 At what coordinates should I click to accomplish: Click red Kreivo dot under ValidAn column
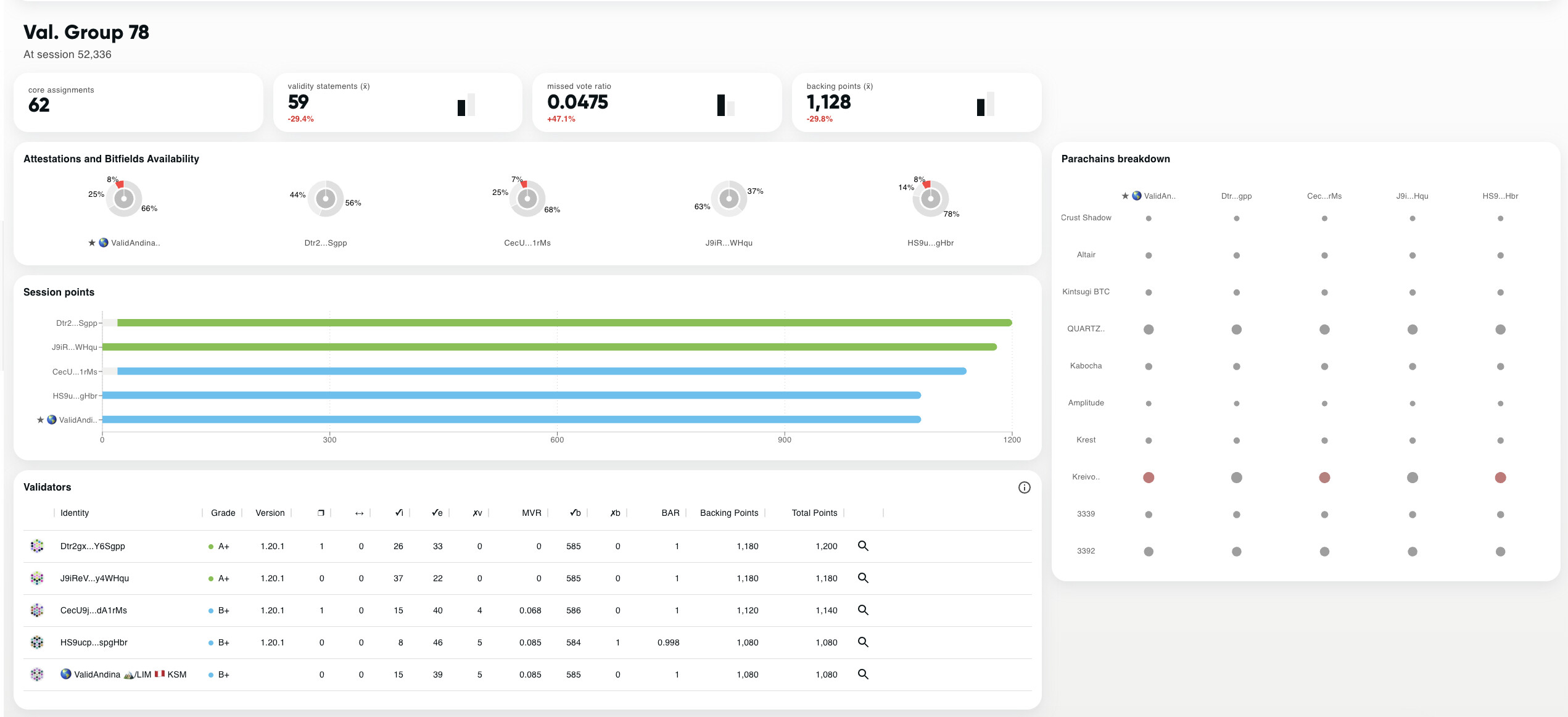(1148, 478)
